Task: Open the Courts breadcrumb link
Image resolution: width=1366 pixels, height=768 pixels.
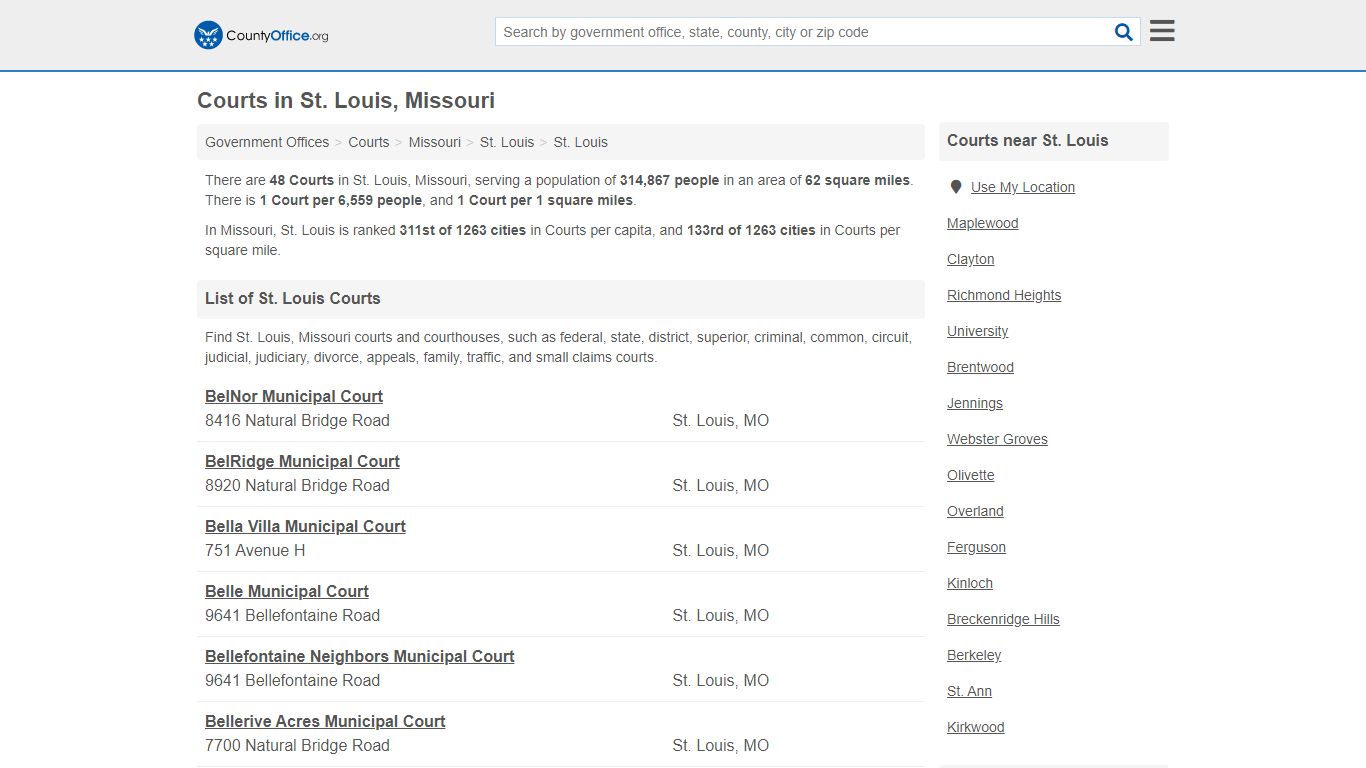Action: (369, 142)
